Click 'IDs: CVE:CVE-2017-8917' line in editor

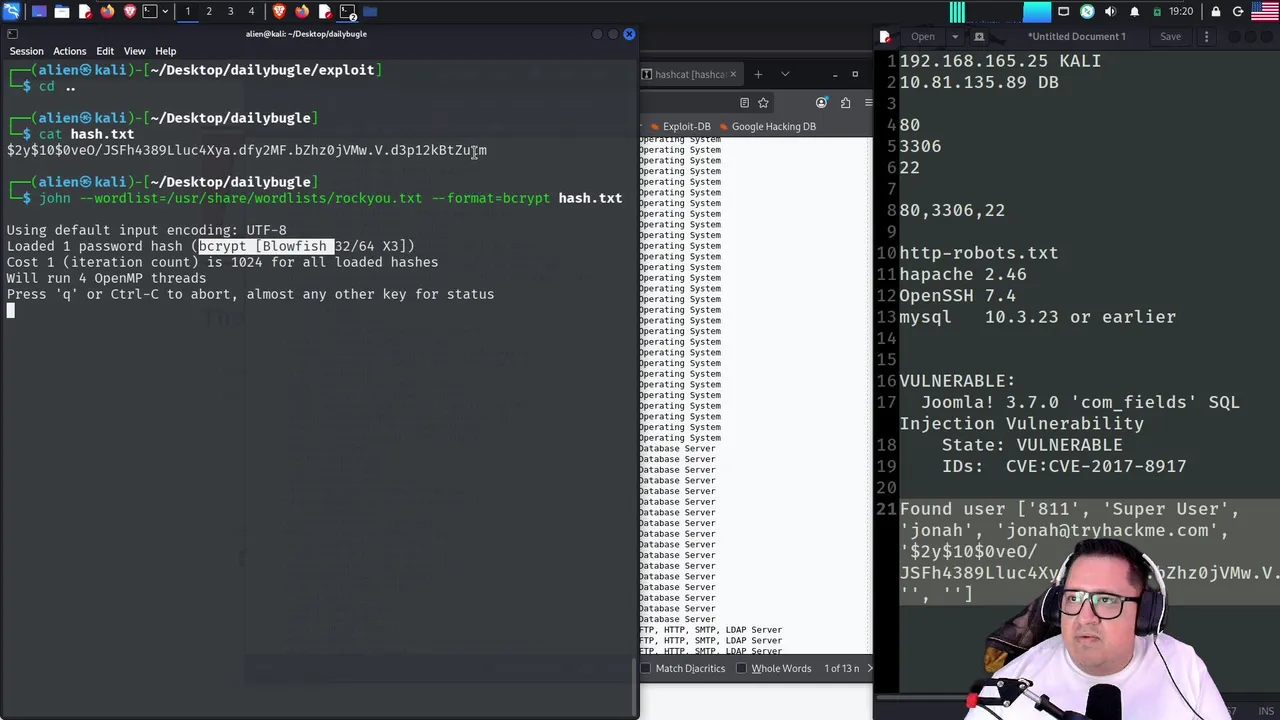pos(1064,466)
